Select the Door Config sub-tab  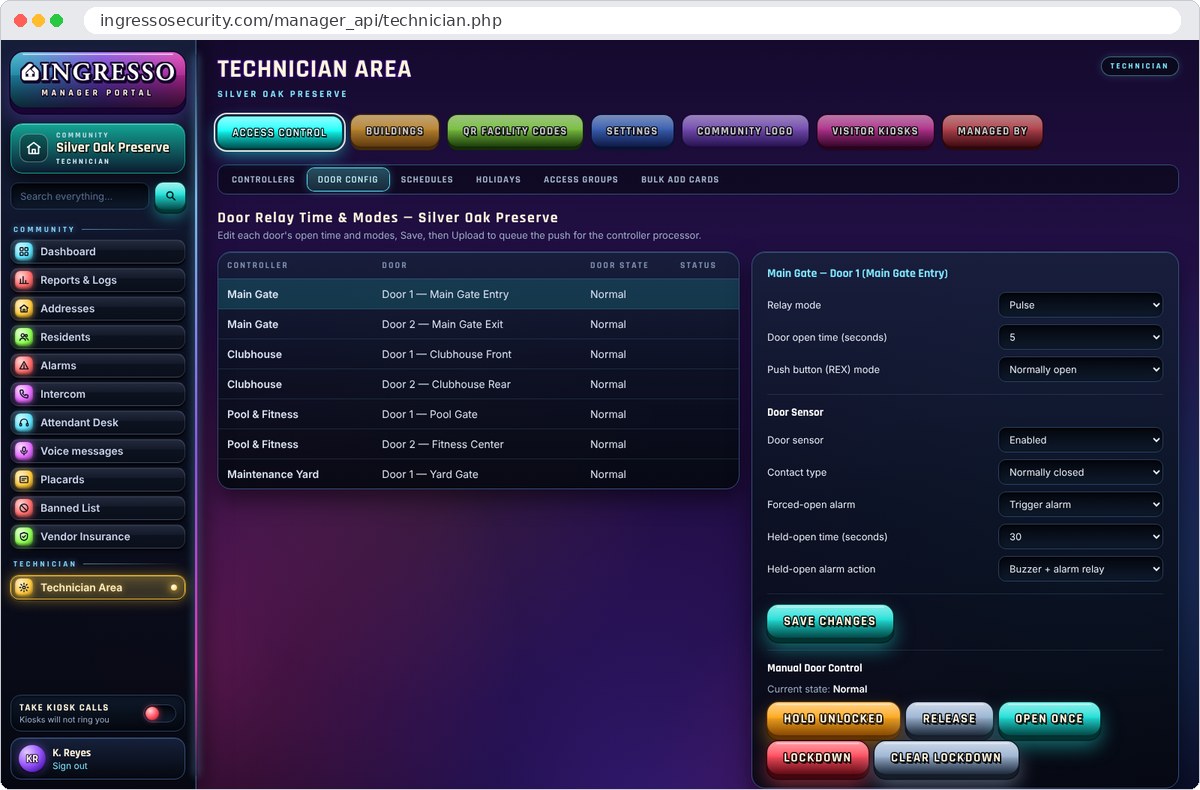pos(348,180)
